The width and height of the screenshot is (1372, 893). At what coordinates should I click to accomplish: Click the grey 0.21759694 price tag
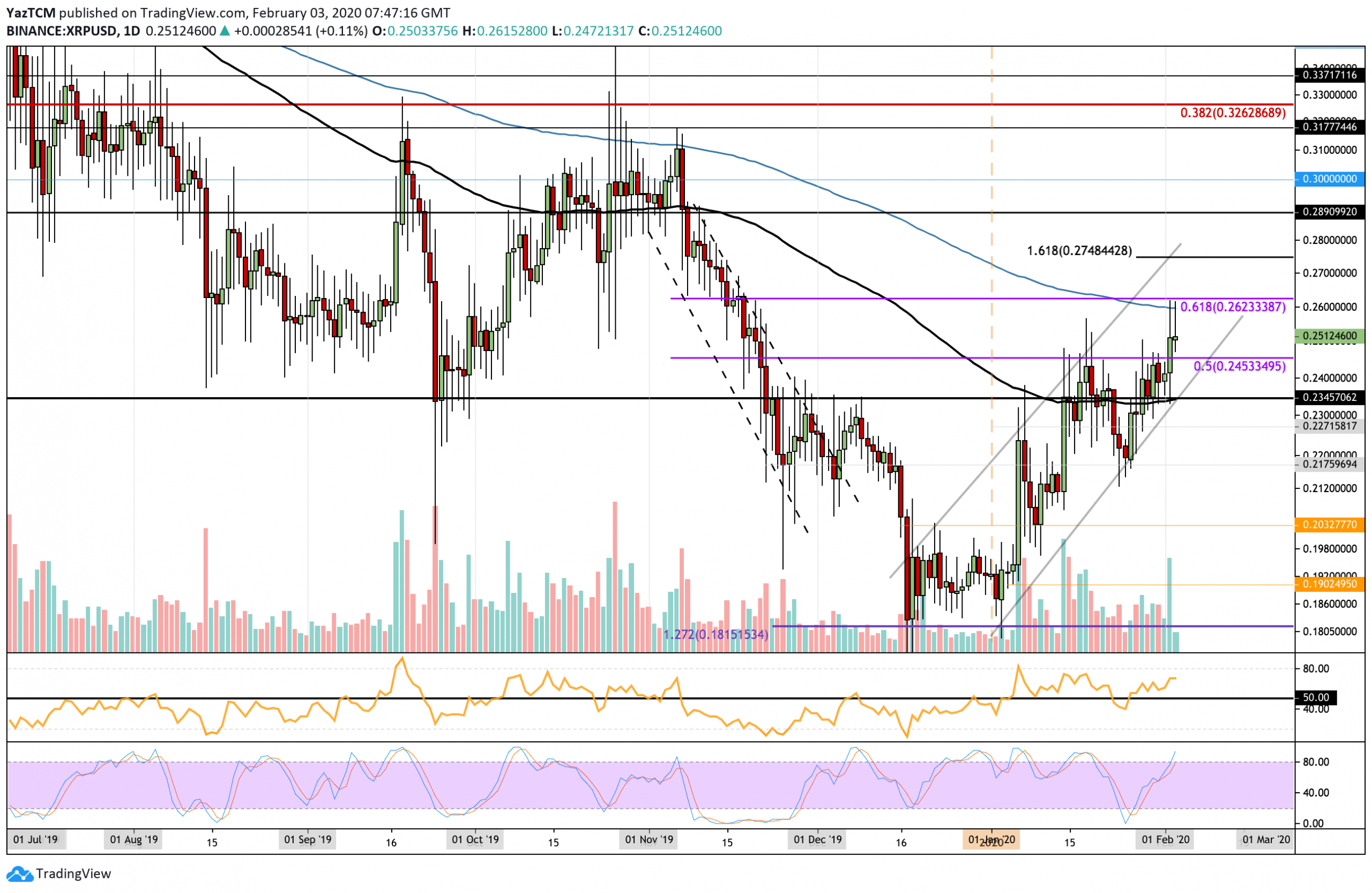point(1329,464)
